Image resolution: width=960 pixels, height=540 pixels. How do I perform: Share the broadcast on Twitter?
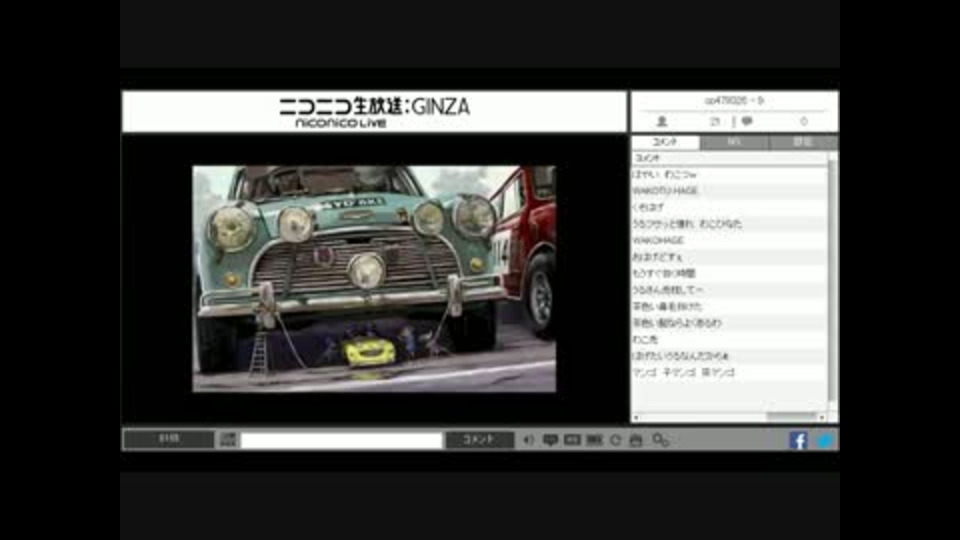point(825,440)
